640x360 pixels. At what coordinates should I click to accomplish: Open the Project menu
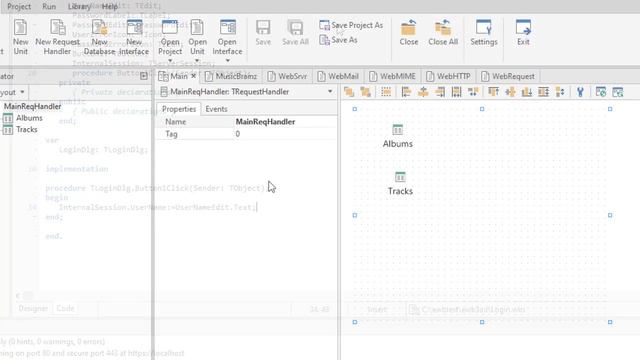(x=19, y=7)
